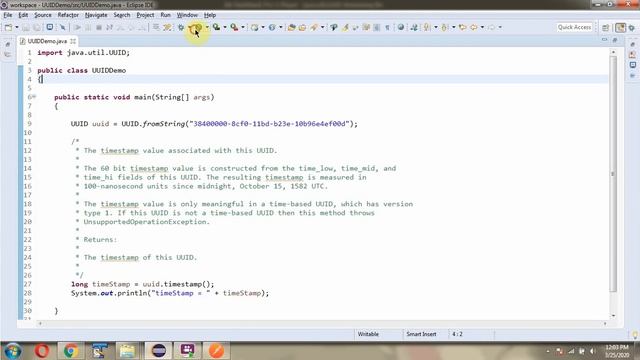Click the Windows Start button
Screen dimensions: 640x360
pyautogui.click(x=13, y=351)
